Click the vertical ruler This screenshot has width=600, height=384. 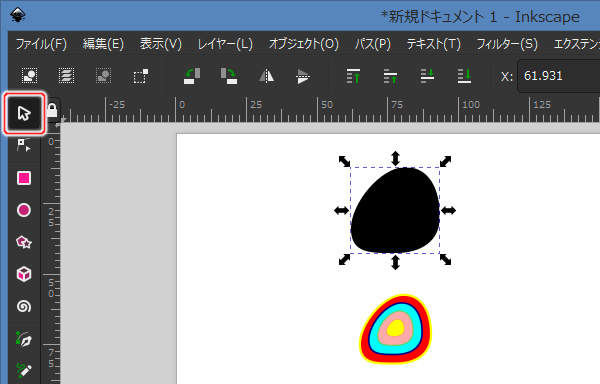point(51,253)
